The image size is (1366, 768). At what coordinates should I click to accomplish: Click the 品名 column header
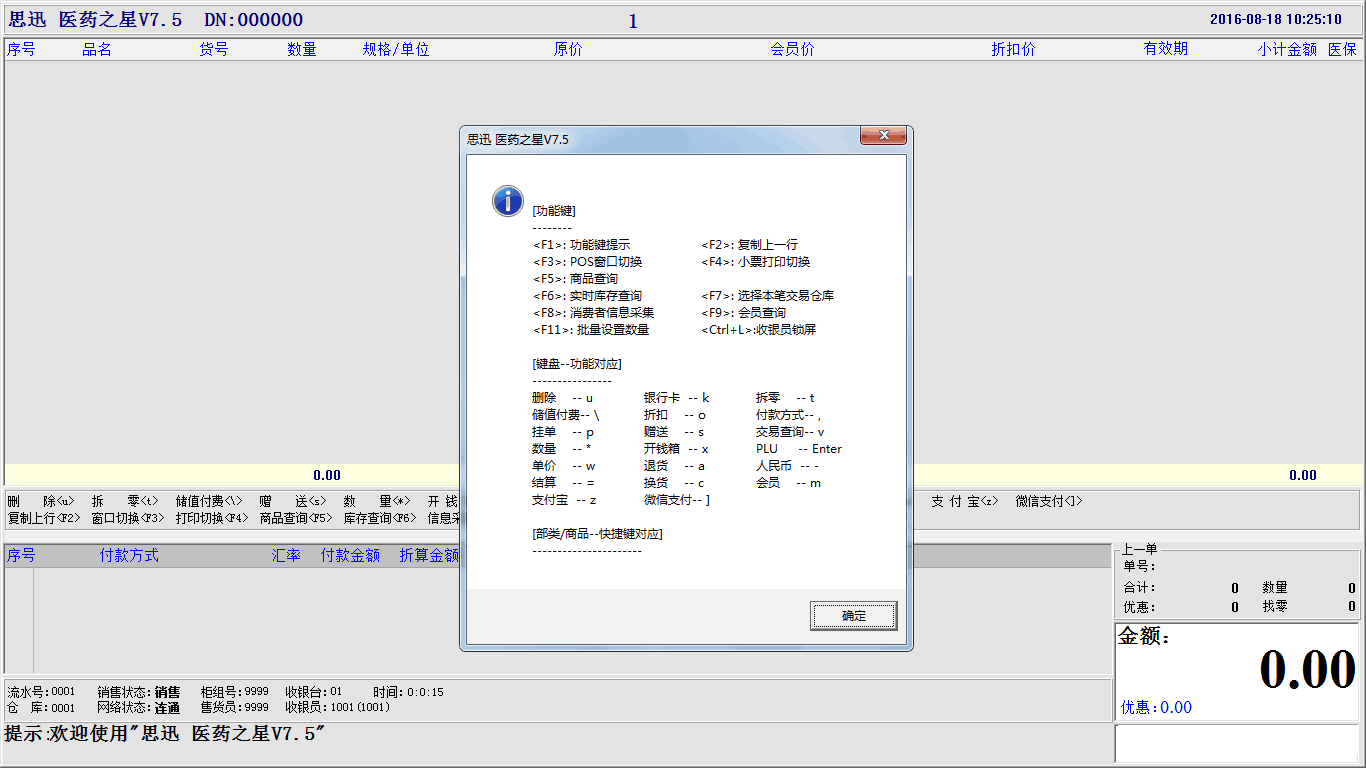coord(97,49)
